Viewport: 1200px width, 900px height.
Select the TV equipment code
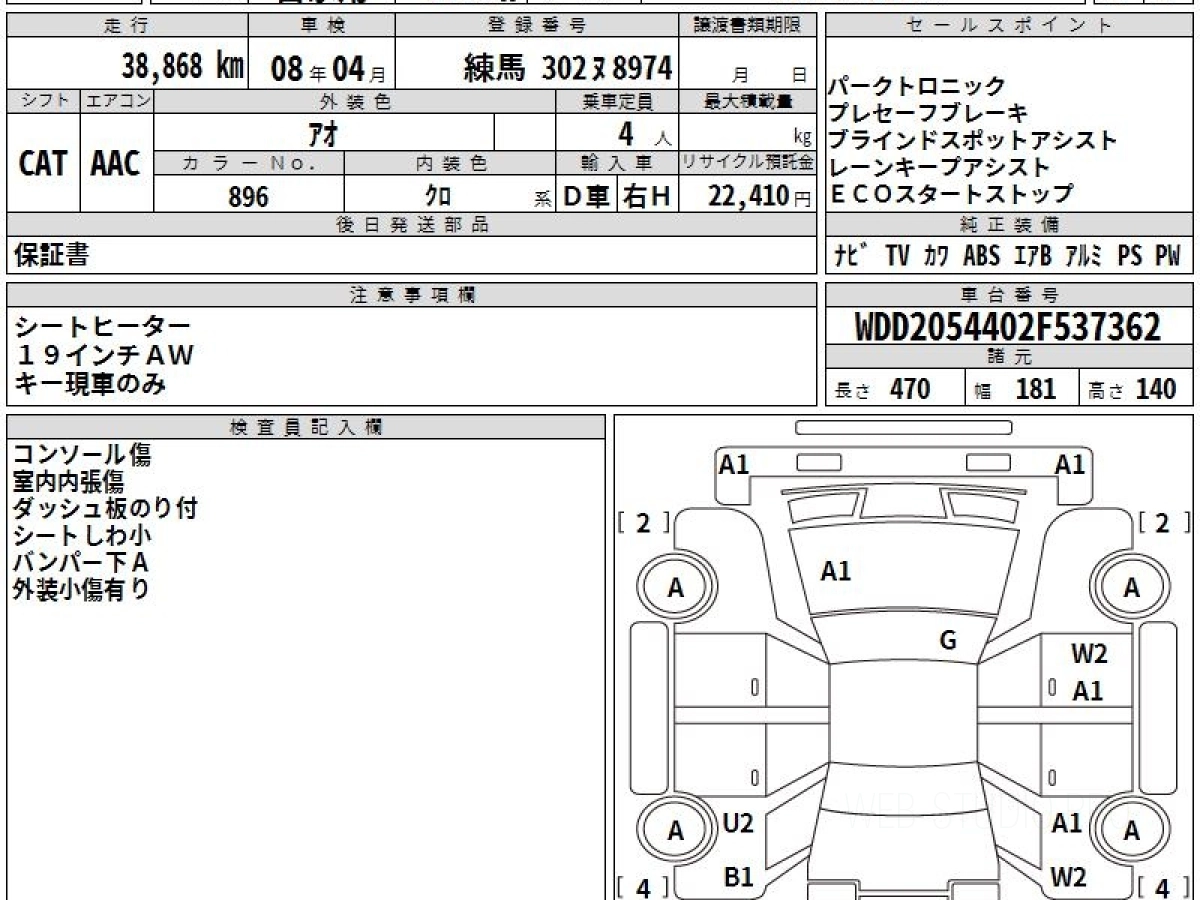click(898, 256)
